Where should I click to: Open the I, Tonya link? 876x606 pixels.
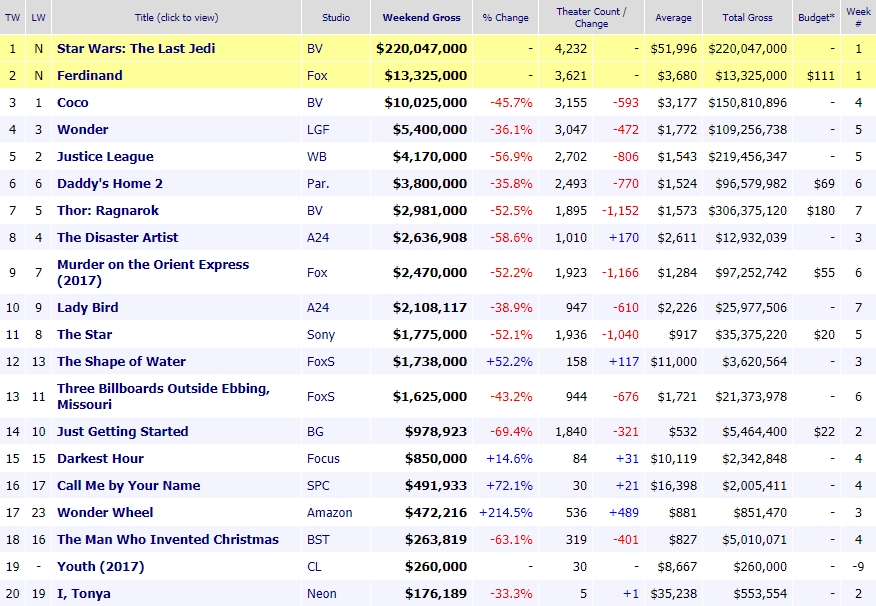click(x=84, y=594)
